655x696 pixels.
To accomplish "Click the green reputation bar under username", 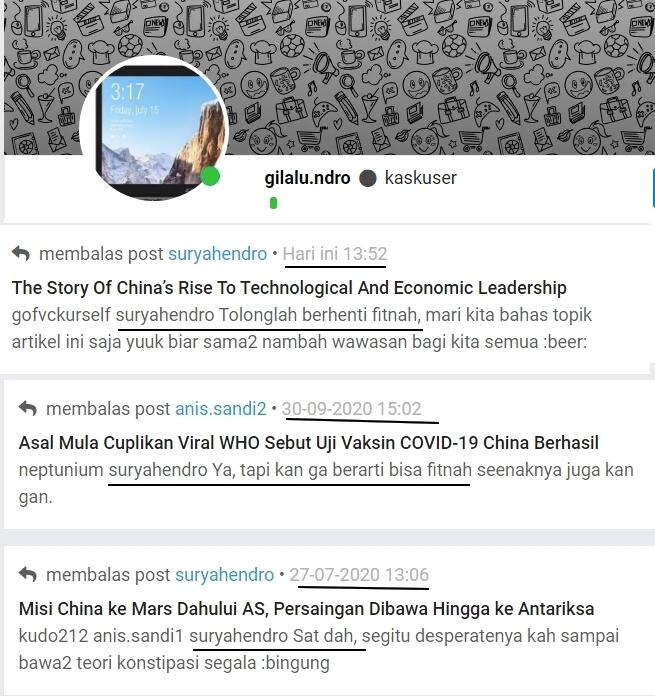I will [273, 203].
